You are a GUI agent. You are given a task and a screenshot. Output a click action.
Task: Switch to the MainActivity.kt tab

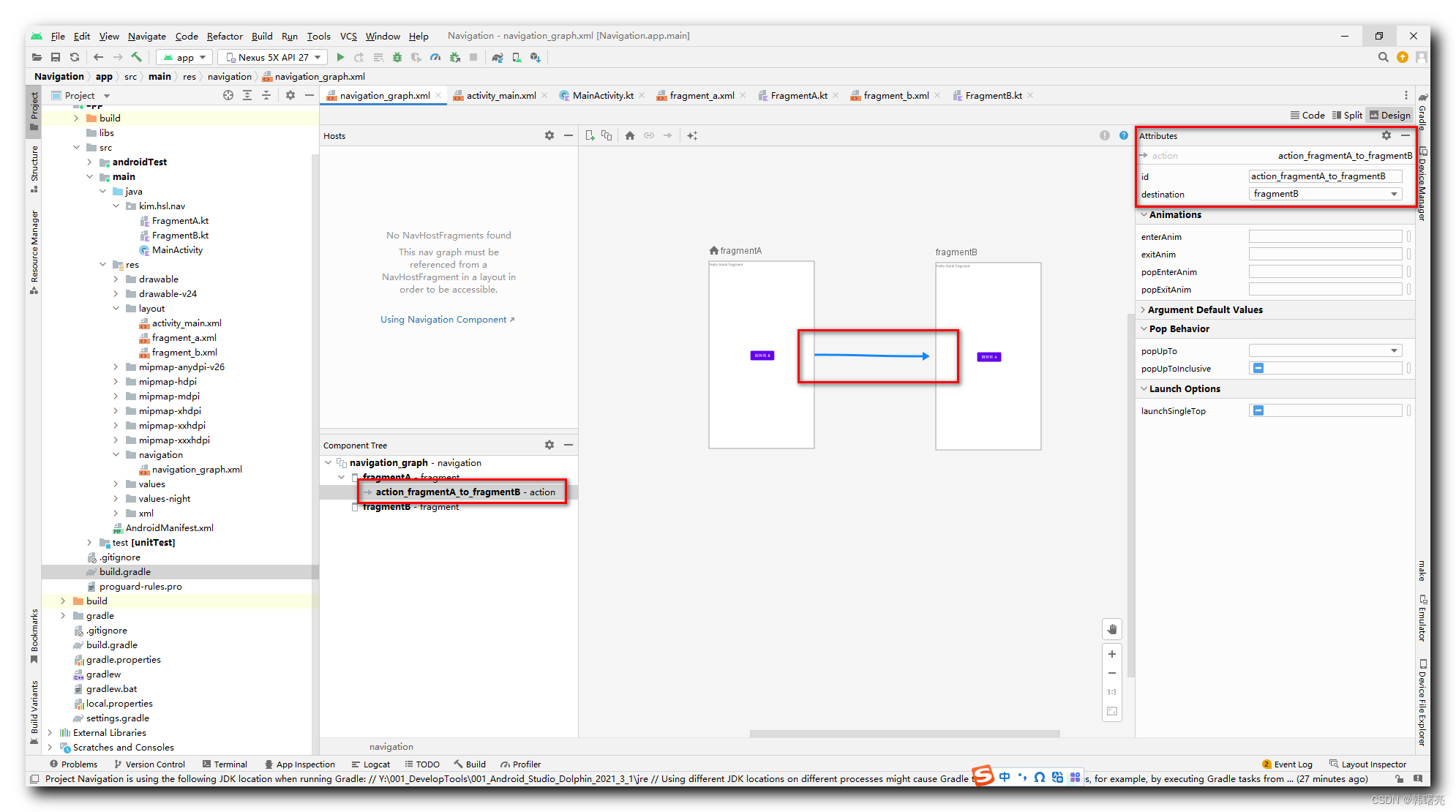click(602, 95)
